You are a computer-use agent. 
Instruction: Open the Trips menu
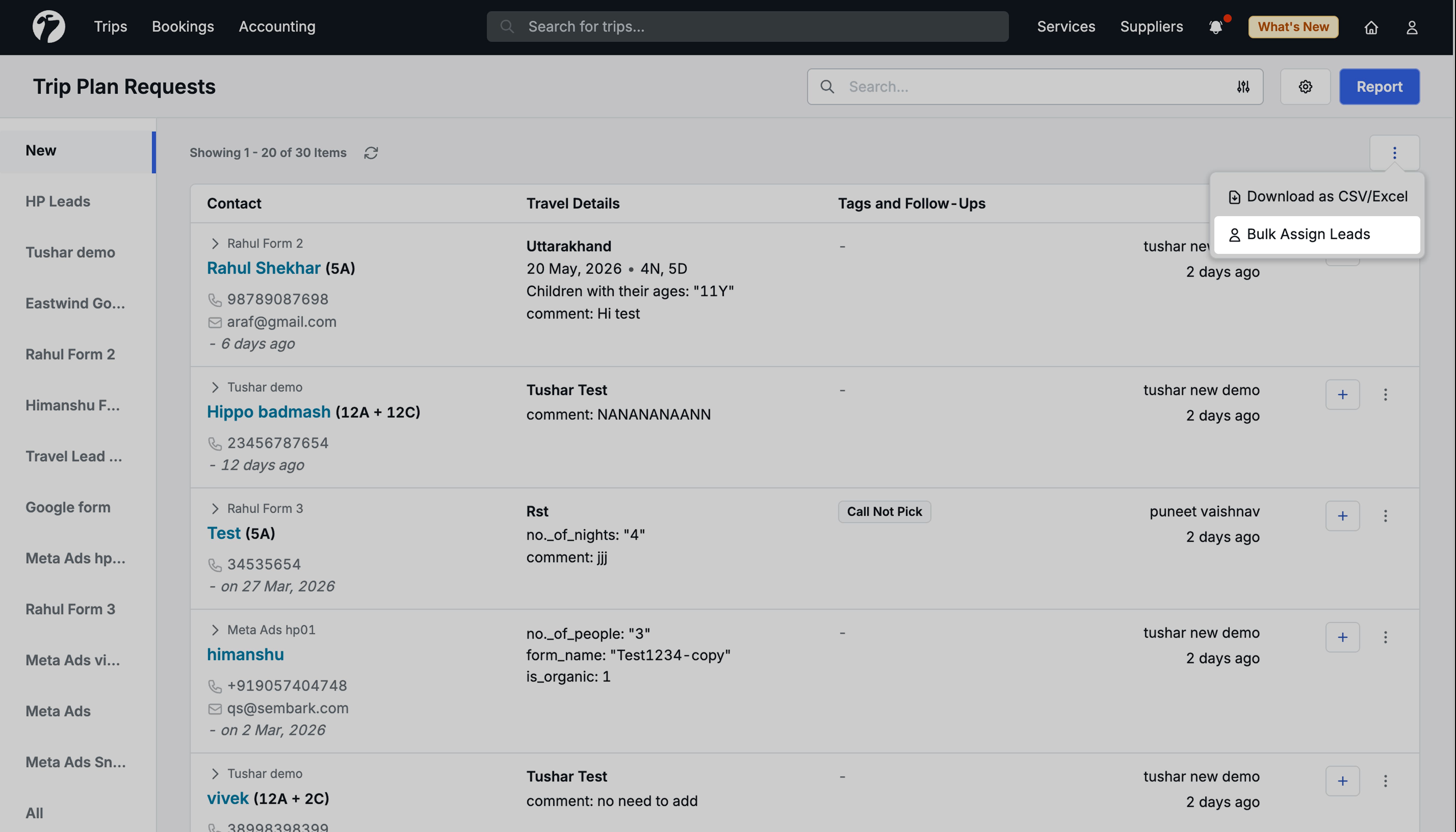tap(110, 26)
